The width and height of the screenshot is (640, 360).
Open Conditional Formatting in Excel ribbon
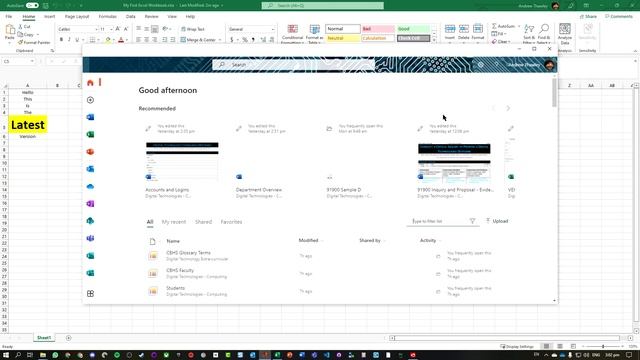(292, 34)
